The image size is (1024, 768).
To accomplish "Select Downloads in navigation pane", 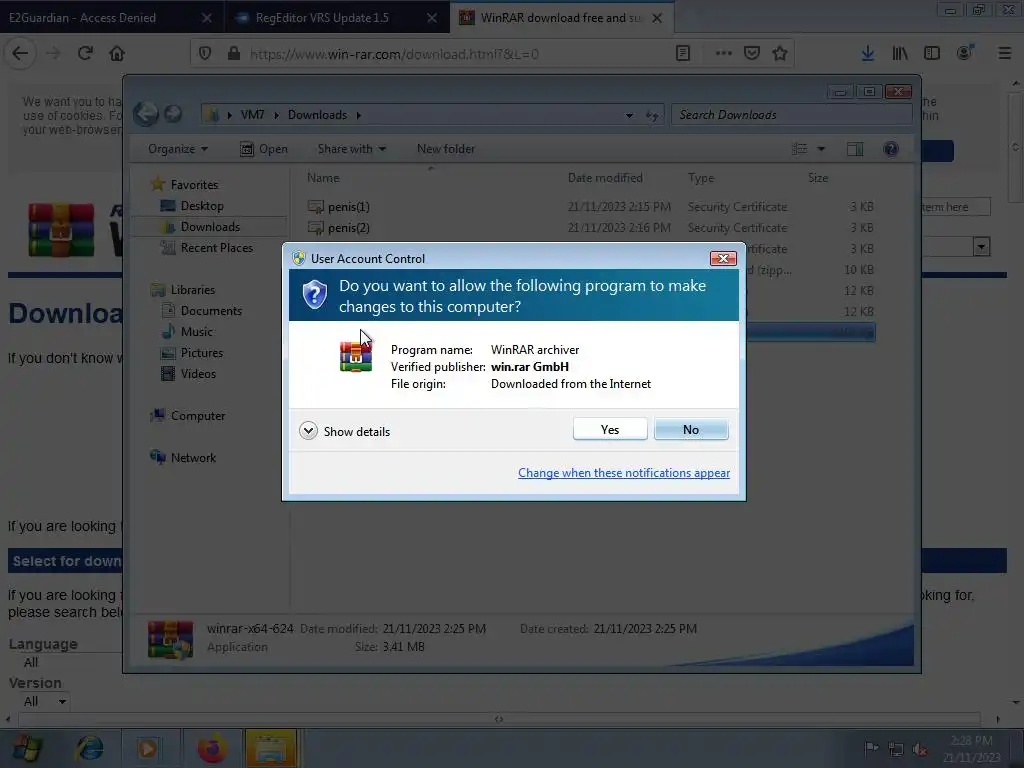I will tap(210, 227).
